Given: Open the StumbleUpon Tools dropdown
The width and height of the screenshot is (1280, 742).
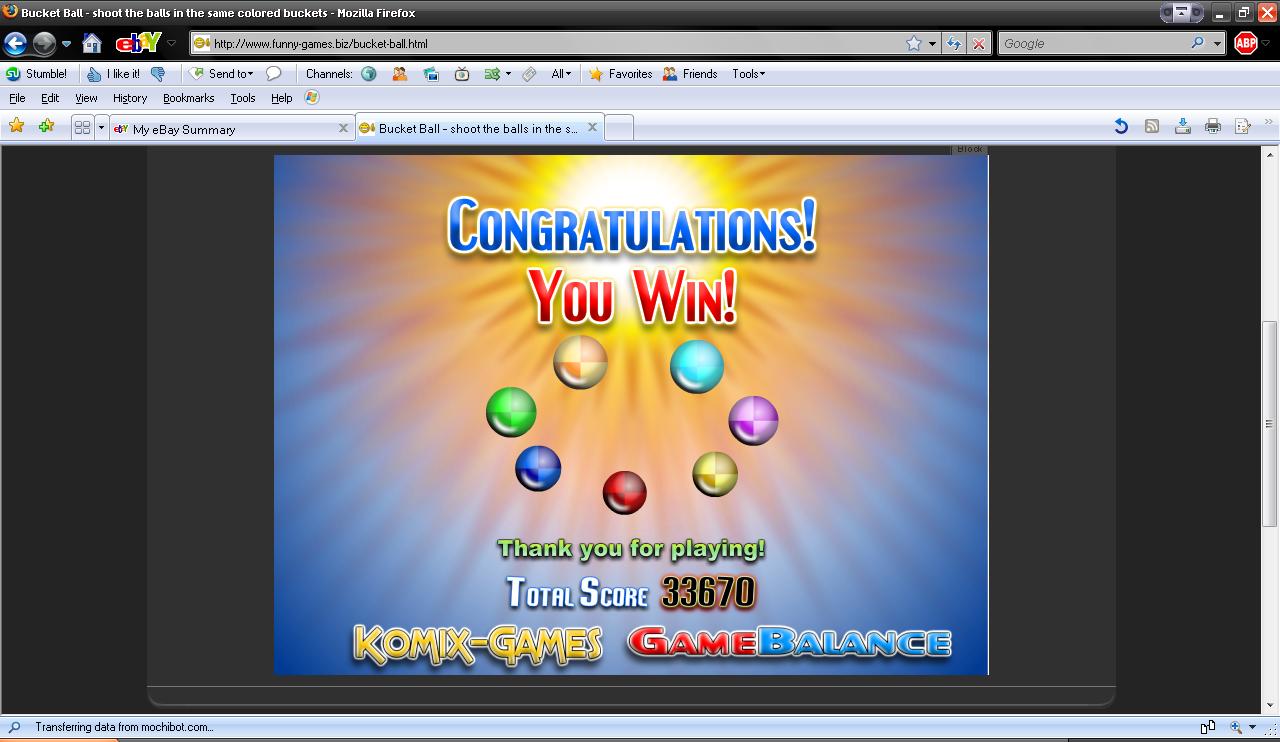Looking at the screenshot, I should (x=748, y=74).
